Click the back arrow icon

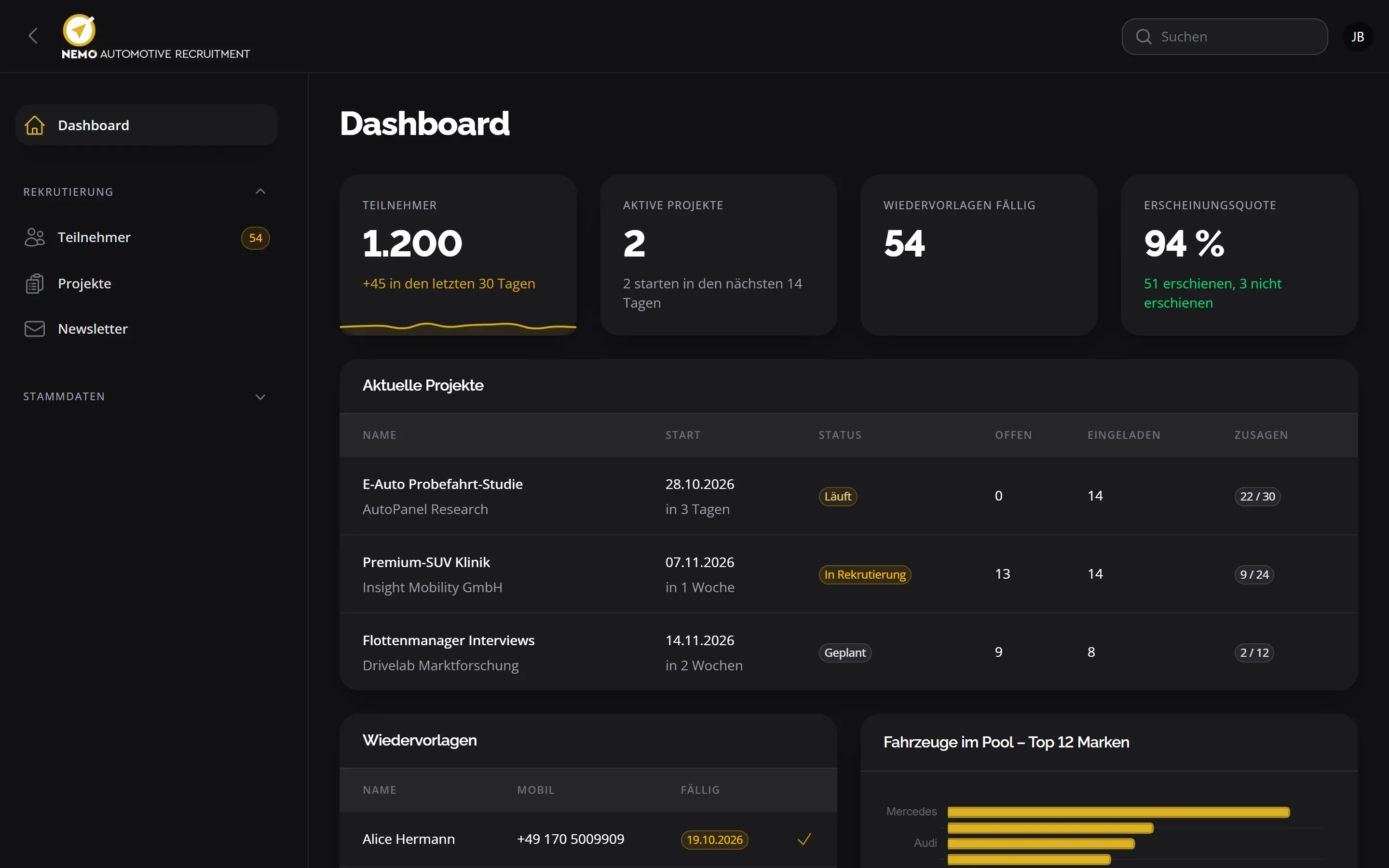click(33, 36)
